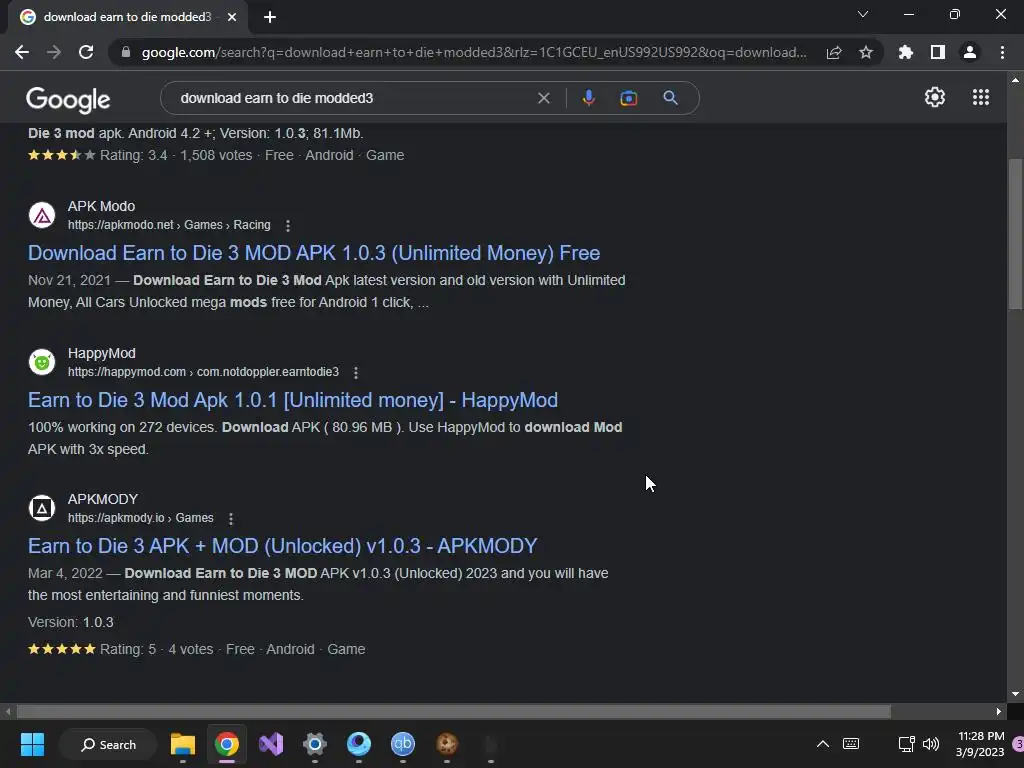Open File Explorer from taskbar
Viewport: 1024px width, 768px height.
point(183,744)
